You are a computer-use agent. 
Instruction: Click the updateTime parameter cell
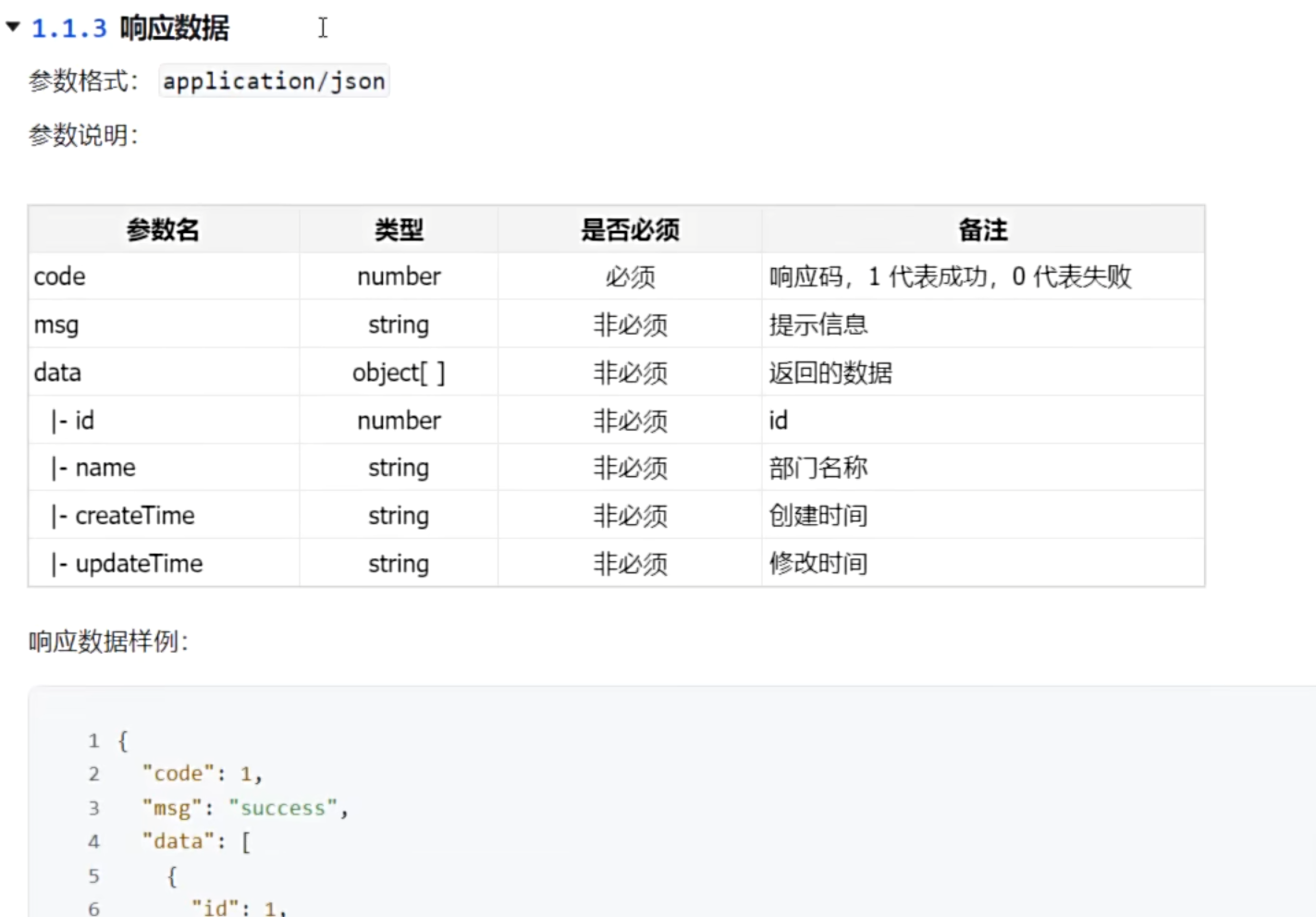click(x=139, y=563)
